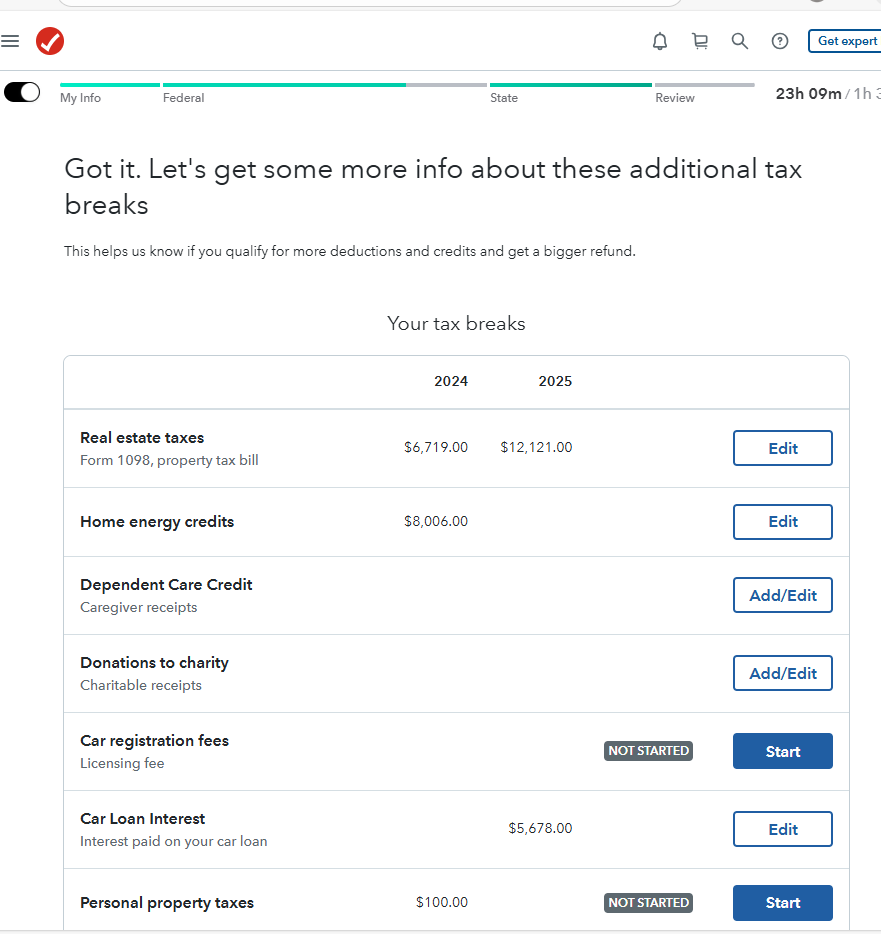The width and height of the screenshot is (881, 934).
Task: Add/Edit the Dependent Care Credit
Action: pos(782,595)
